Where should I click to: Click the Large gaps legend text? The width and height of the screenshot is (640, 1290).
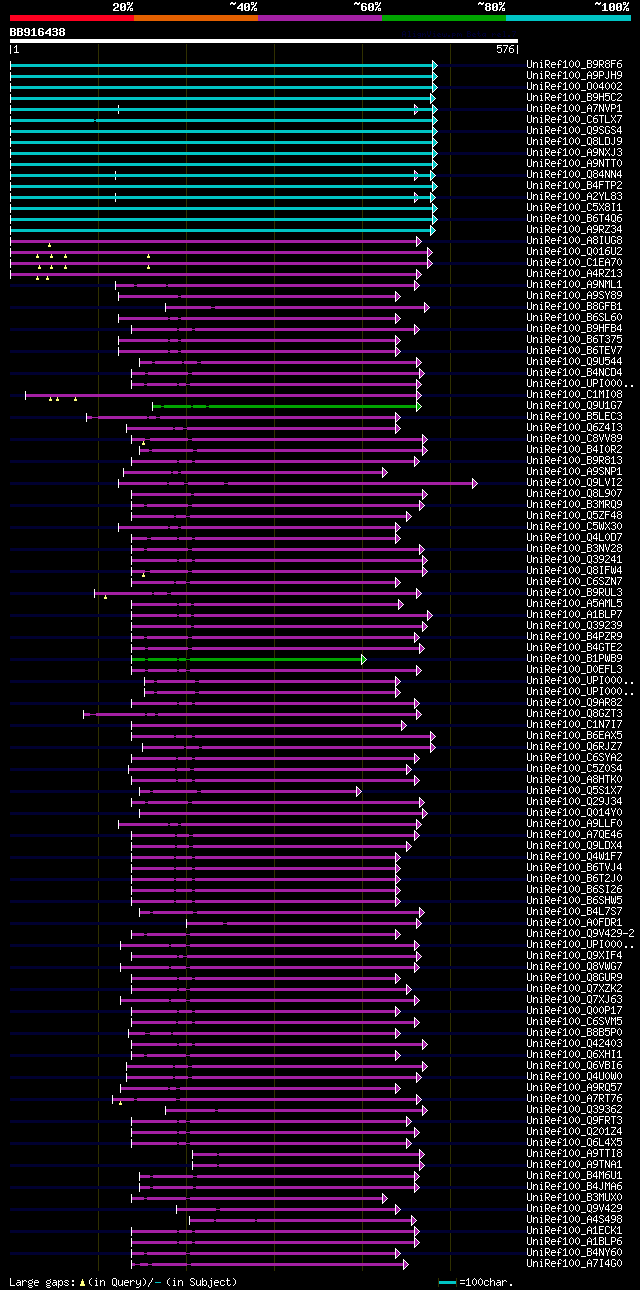(x=123, y=1281)
